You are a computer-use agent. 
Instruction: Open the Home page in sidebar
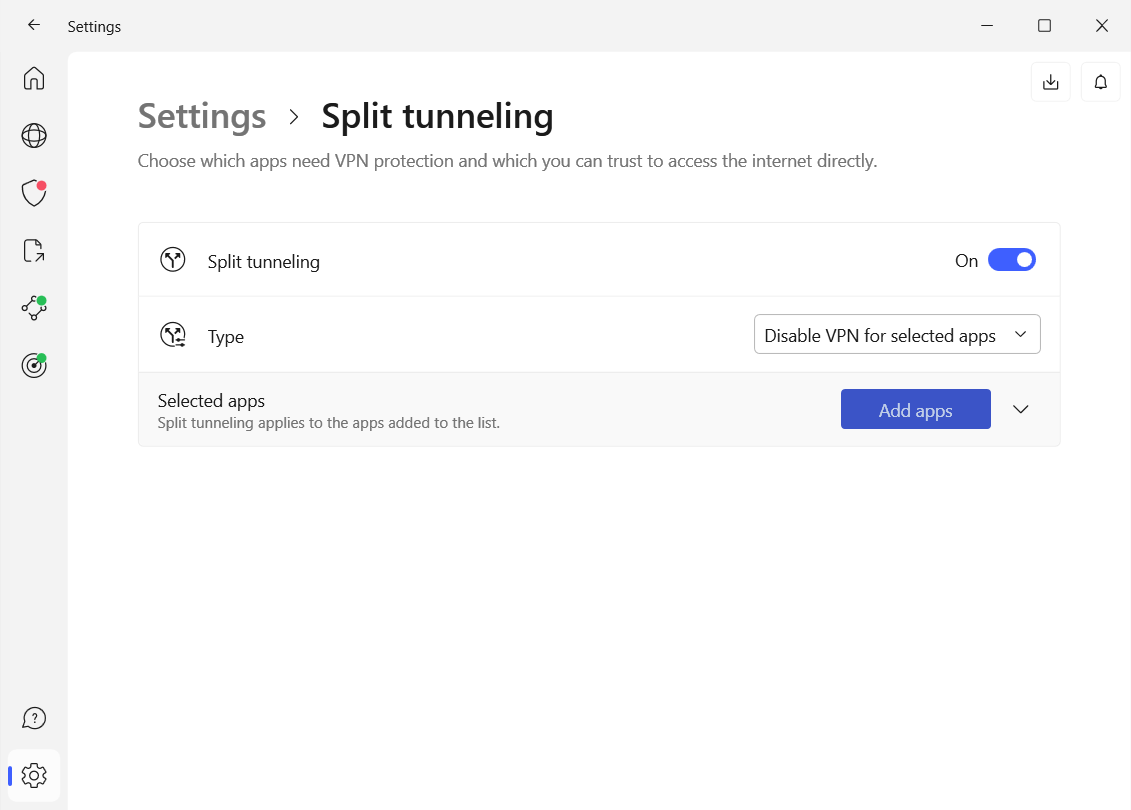[x=34, y=78]
